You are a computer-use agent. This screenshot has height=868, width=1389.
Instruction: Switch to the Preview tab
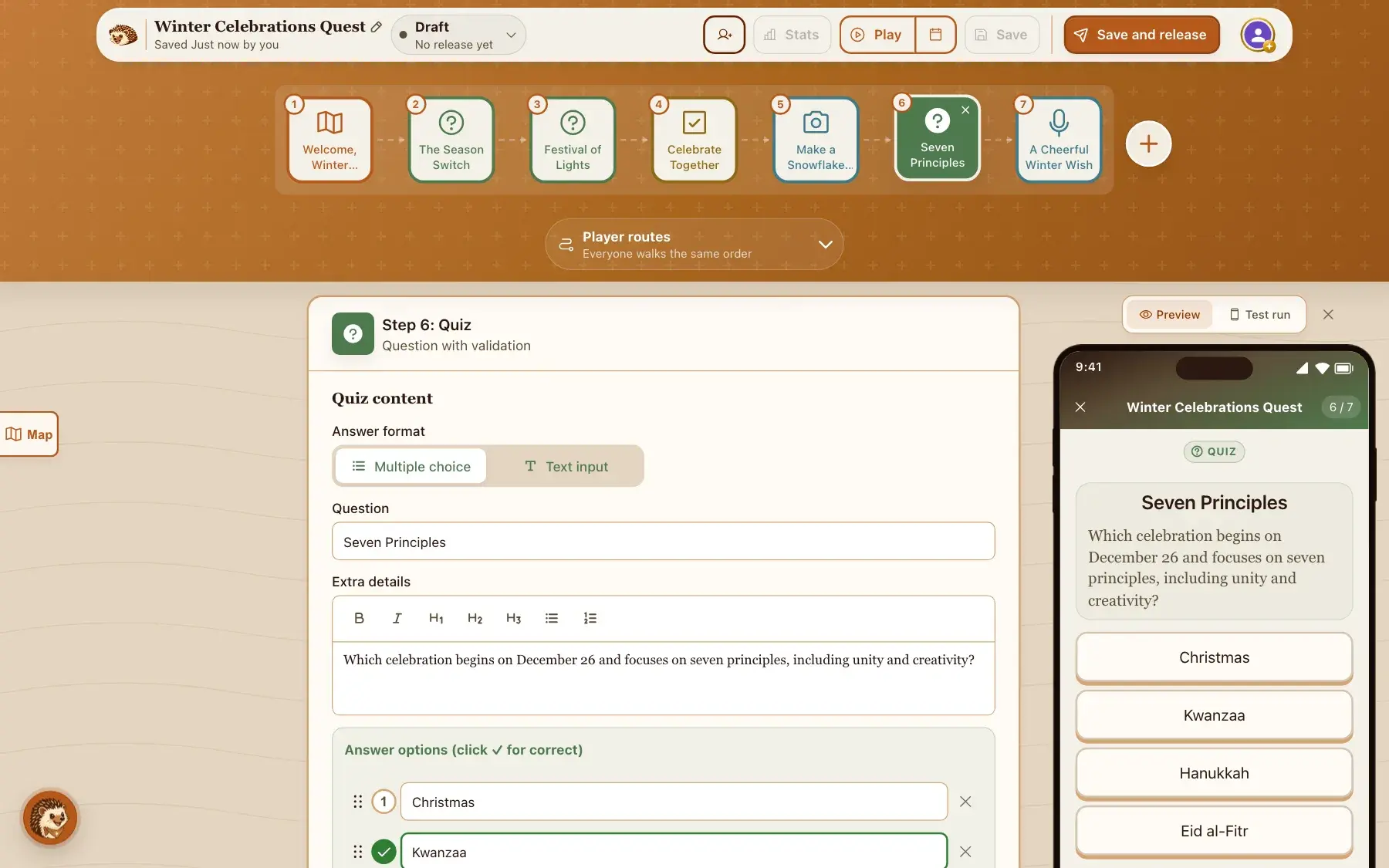[1169, 315]
